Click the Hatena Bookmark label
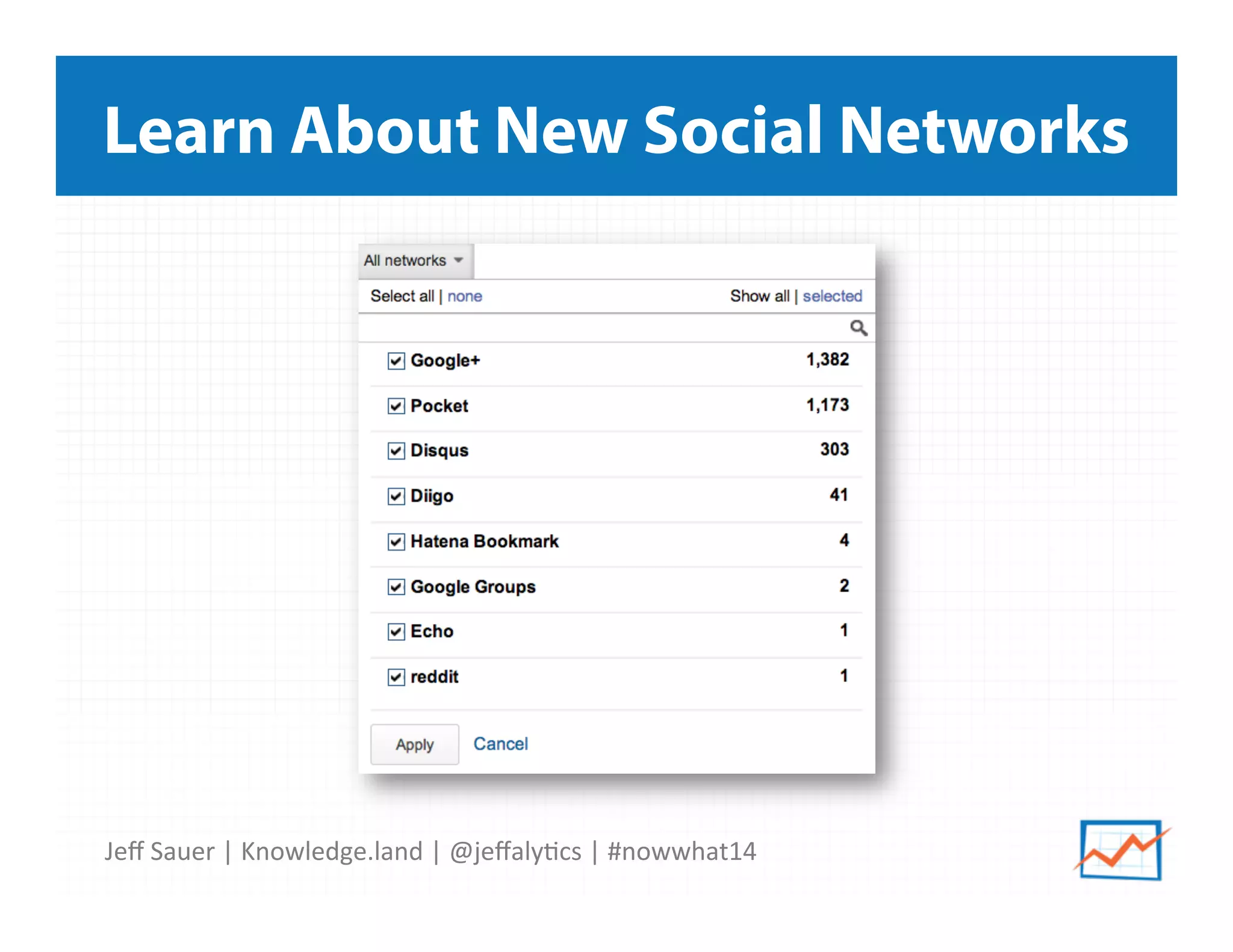Image resolution: width=1233 pixels, height=952 pixels. click(485, 541)
